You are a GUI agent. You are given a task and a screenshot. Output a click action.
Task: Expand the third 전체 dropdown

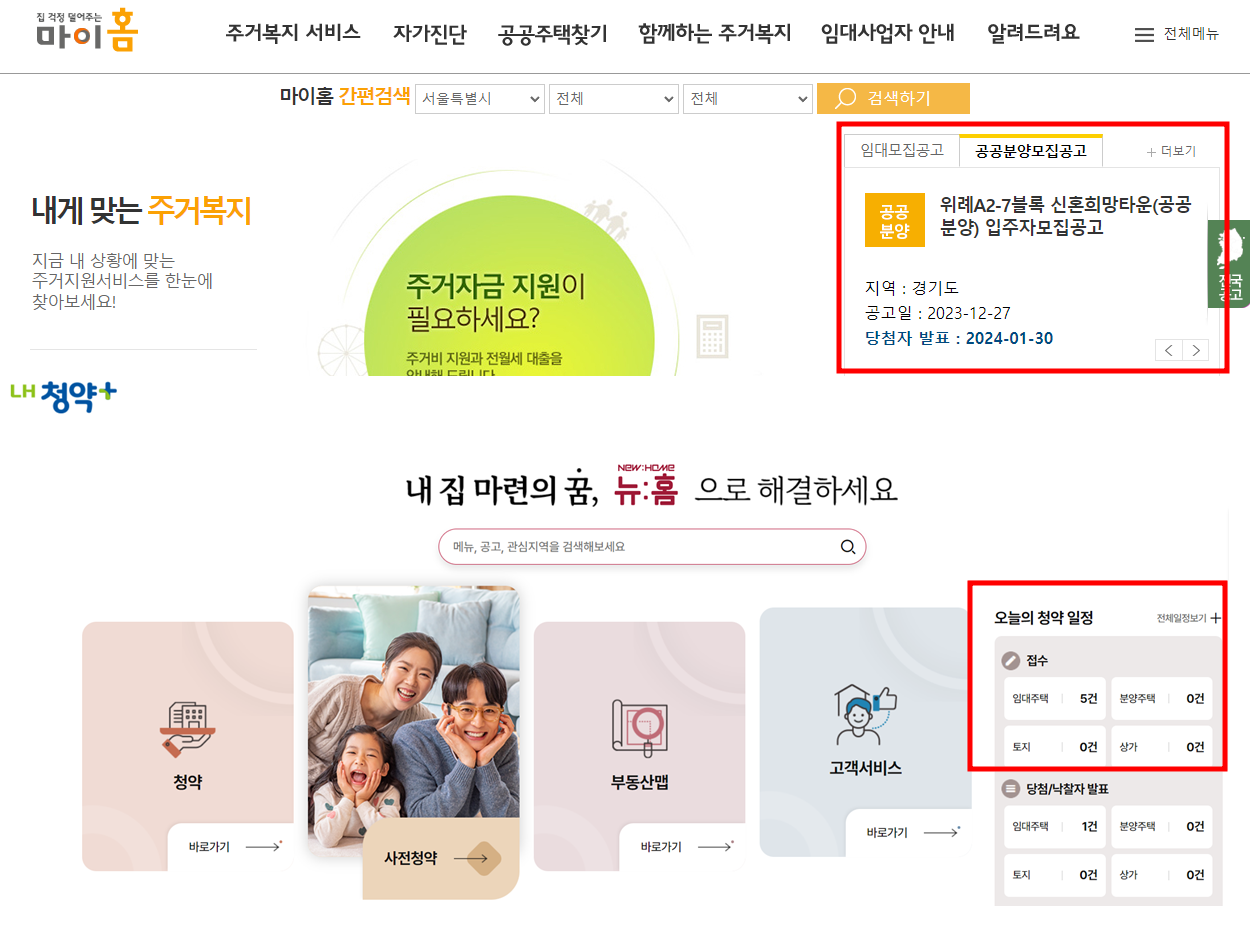click(x=747, y=98)
